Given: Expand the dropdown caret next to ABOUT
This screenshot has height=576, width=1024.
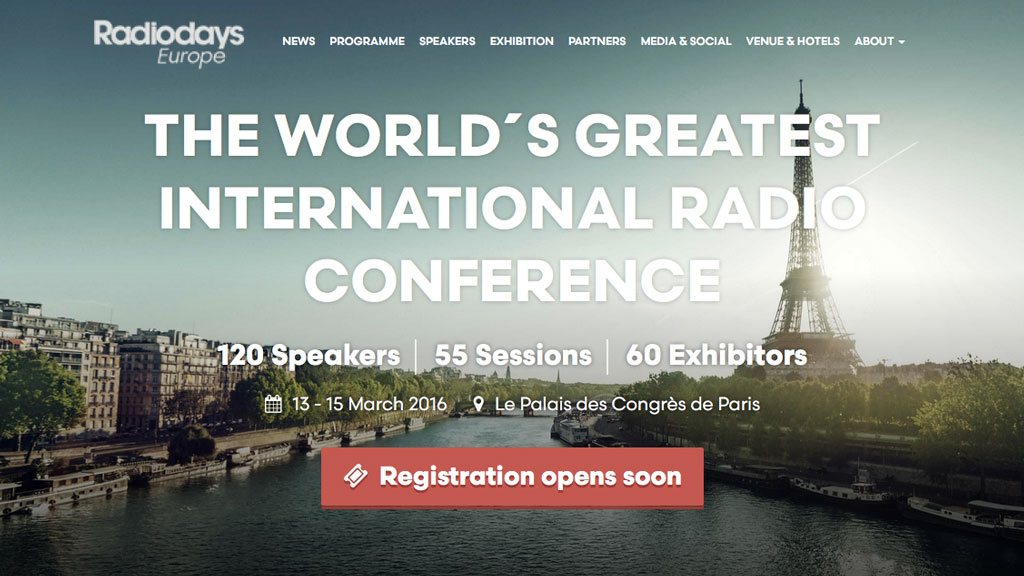Looking at the screenshot, I should (x=902, y=42).
